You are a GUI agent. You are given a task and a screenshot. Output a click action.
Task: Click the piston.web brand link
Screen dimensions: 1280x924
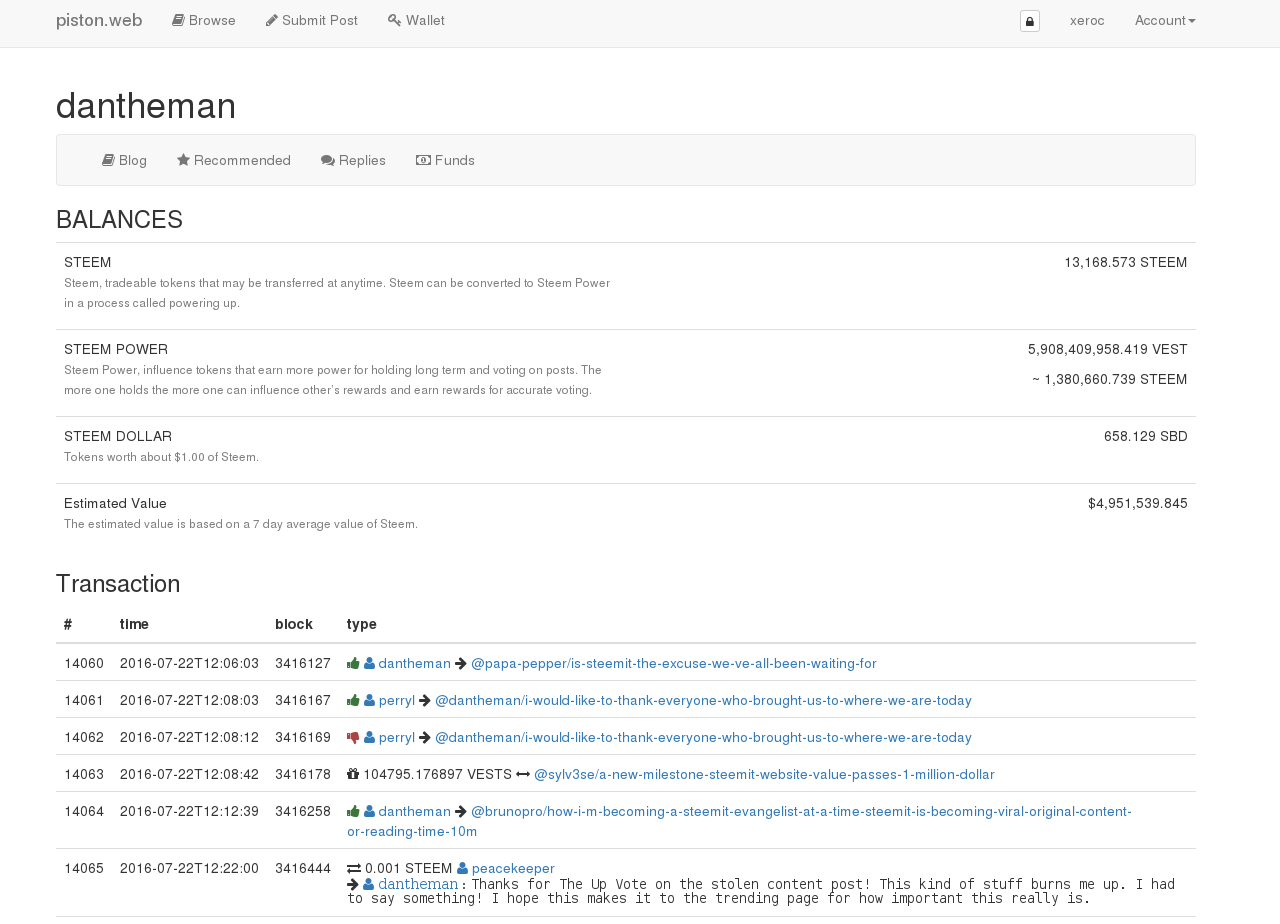click(x=99, y=21)
